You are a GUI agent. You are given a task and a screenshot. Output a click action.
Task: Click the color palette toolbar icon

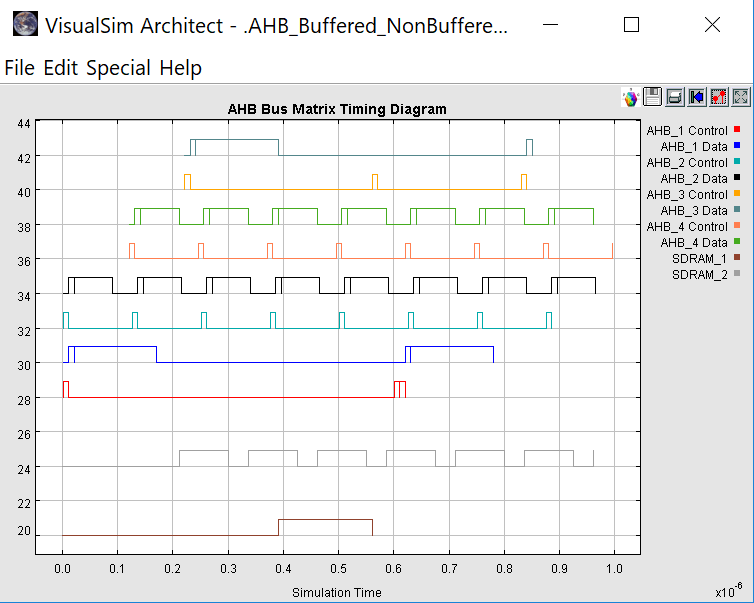tap(630, 97)
